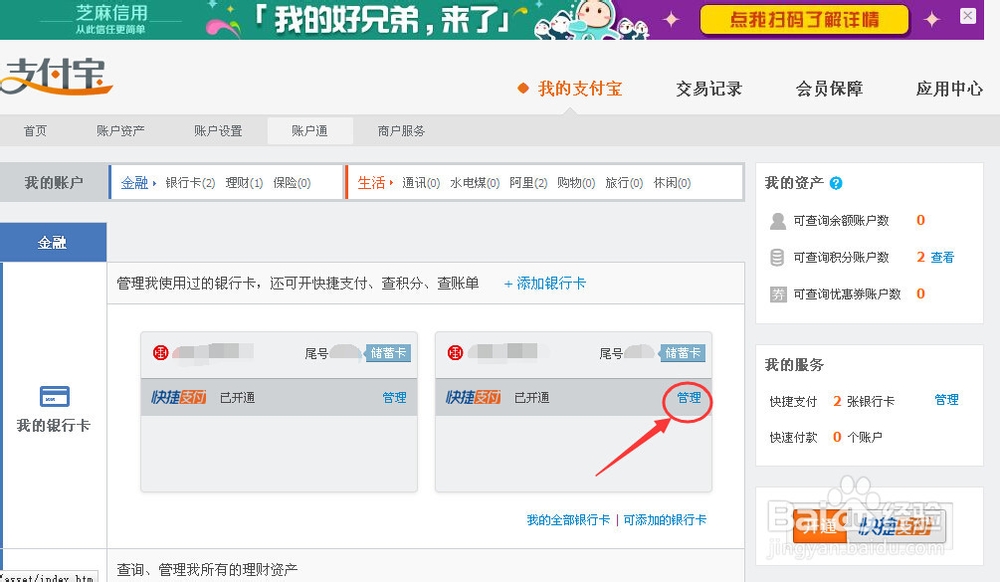
Task: Open 理财(1) filter
Action: coord(244,183)
